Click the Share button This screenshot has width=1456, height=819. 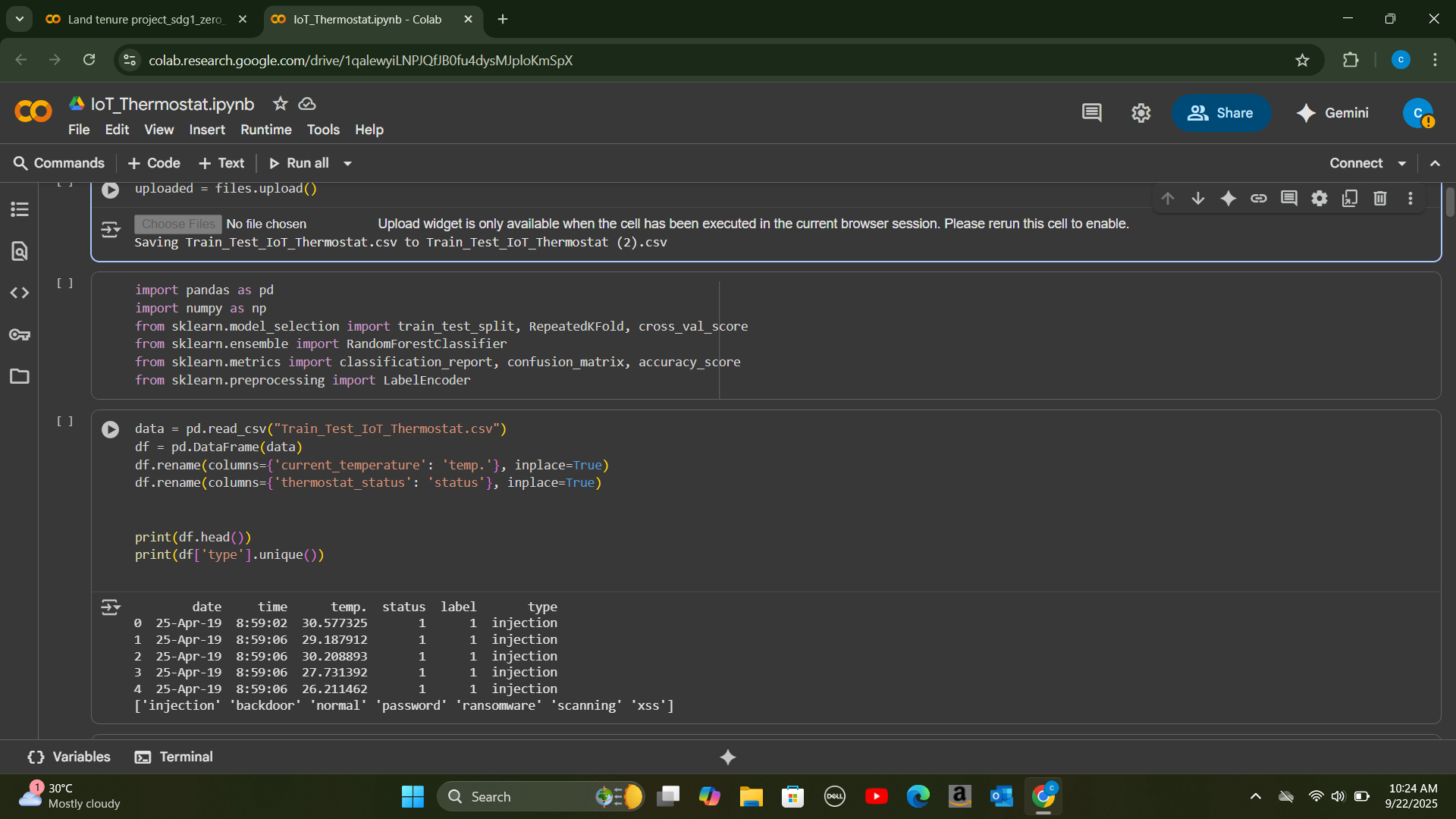click(x=1221, y=113)
